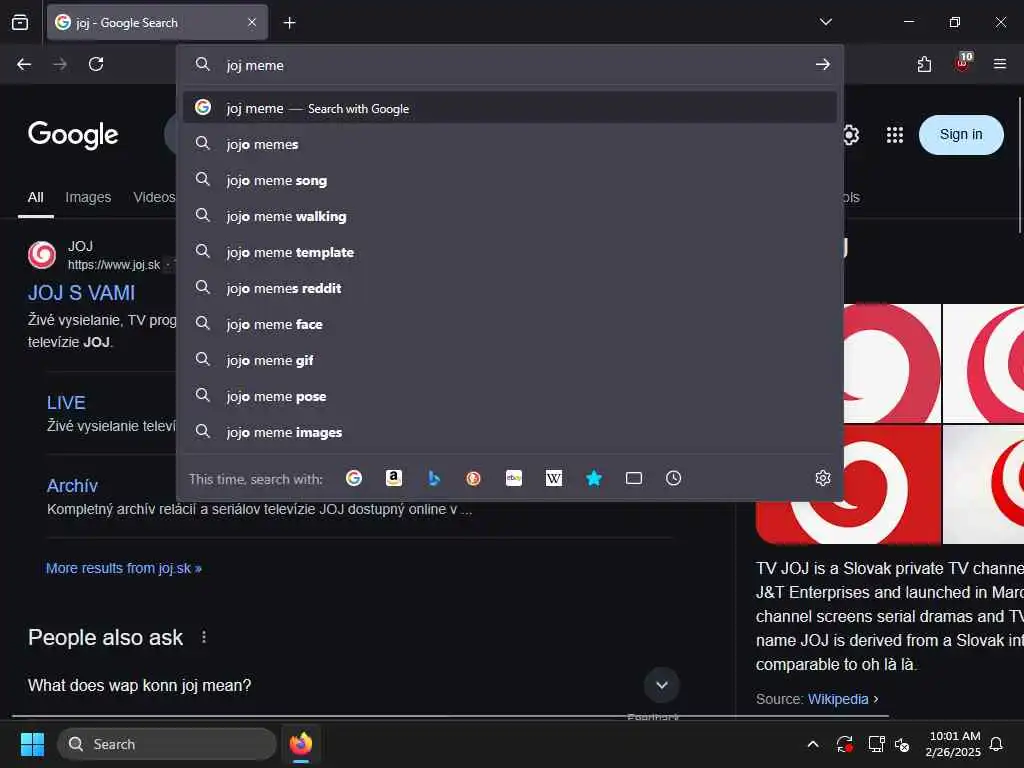1024x768 pixels.
Task: Open the Extensions puzzle icon
Action: [924, 64]
